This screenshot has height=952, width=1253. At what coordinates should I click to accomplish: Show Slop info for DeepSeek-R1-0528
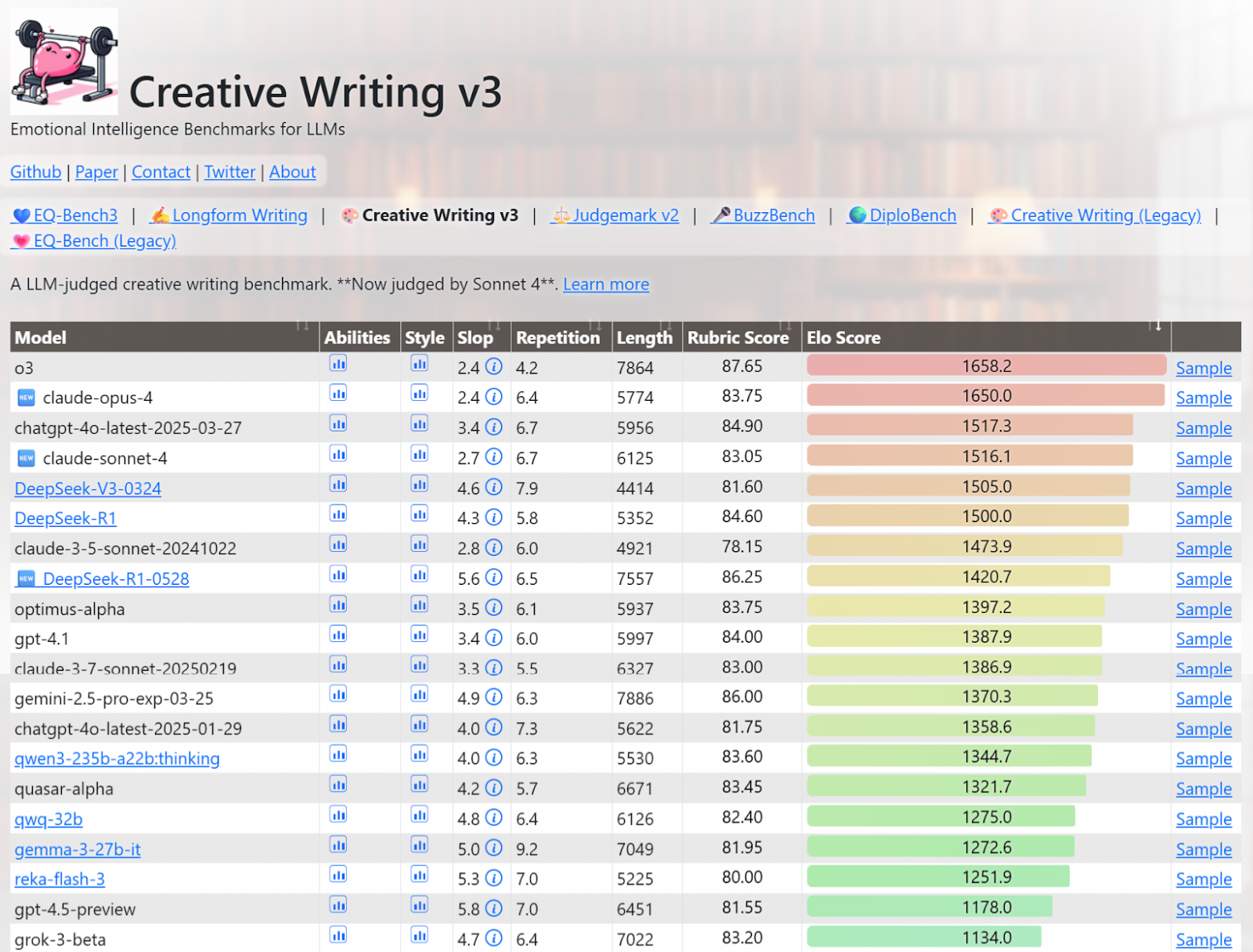[494, 578]
